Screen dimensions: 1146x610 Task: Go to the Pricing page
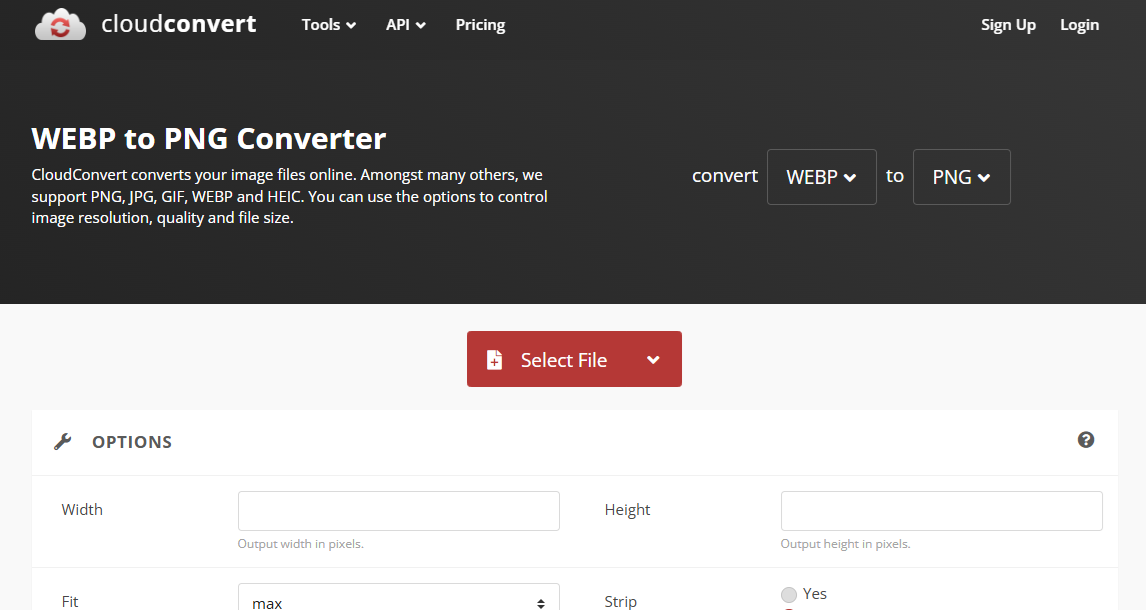point(480,25)
